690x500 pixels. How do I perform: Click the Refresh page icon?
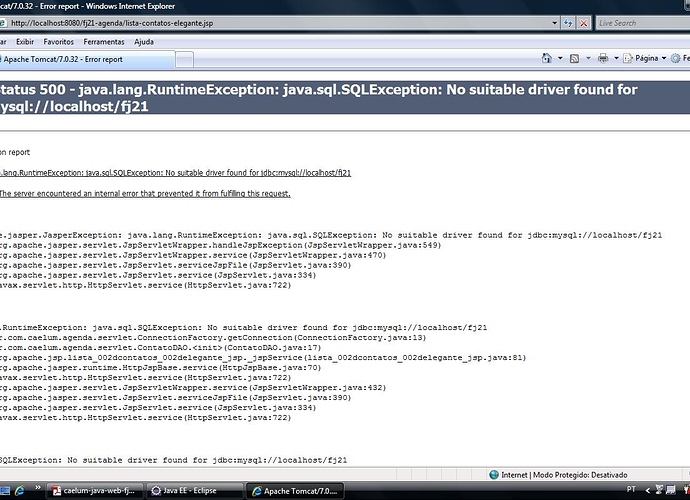click(568, 23)
